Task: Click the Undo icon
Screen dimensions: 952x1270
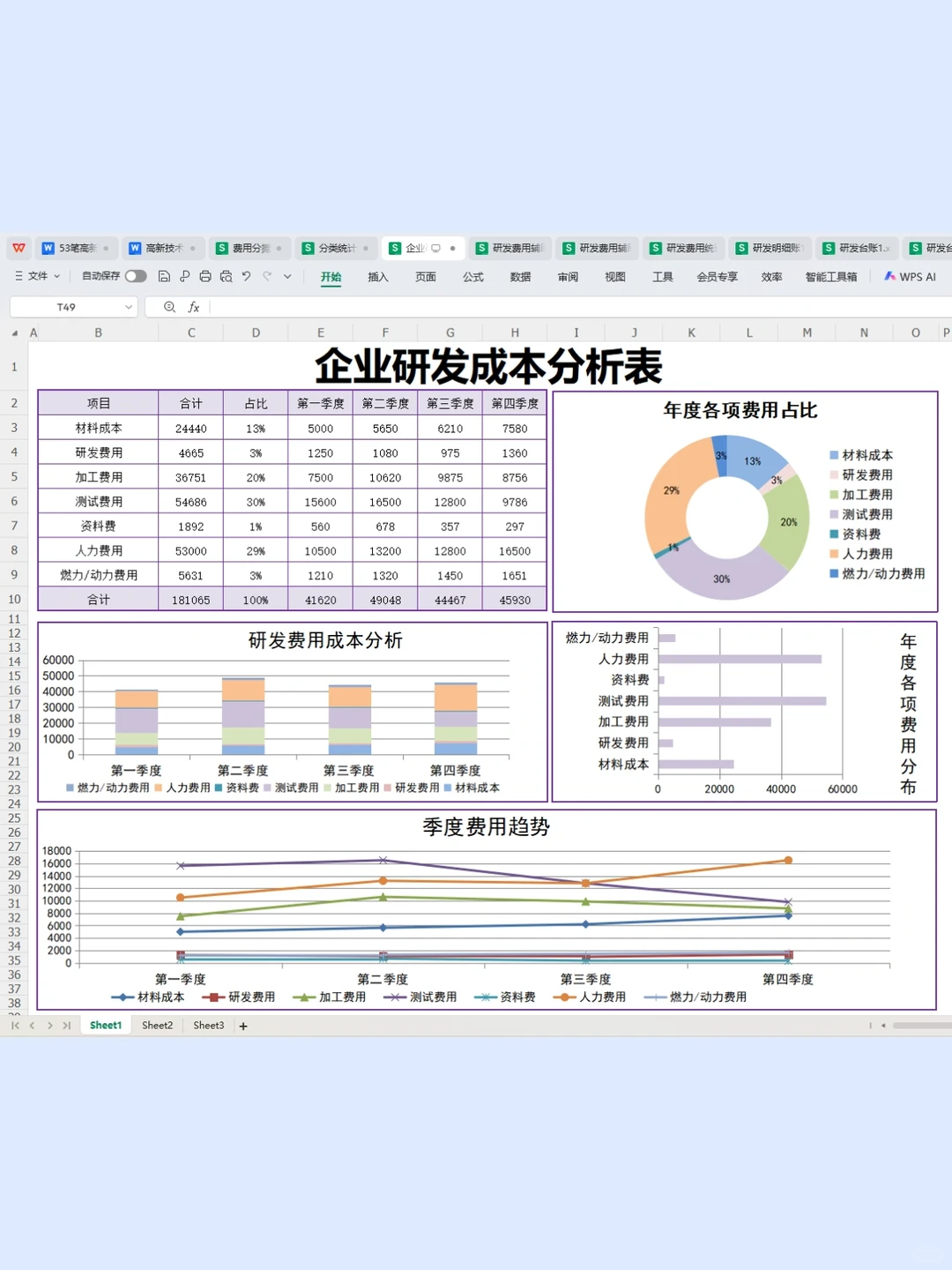Action: [246, 277]
